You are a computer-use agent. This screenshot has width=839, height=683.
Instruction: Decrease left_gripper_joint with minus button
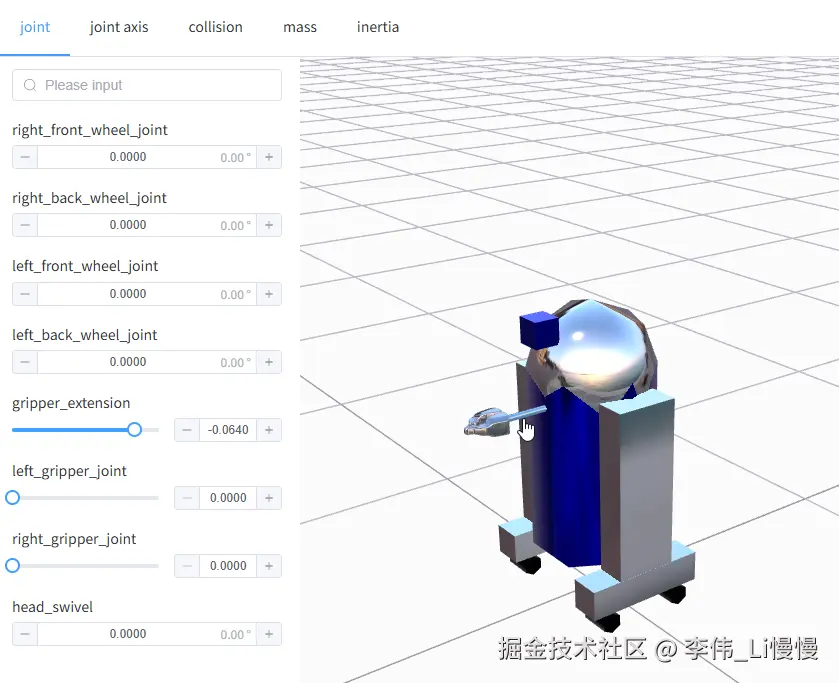[187, 498]
